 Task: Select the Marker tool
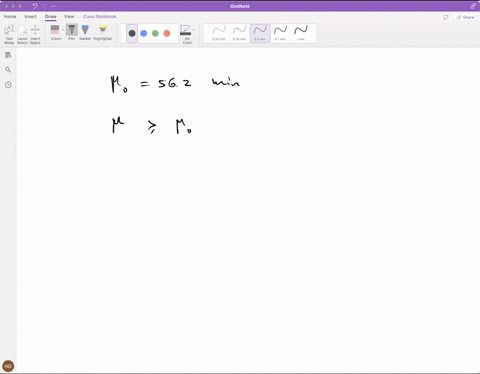pyautogui.click(x=85, y=32)
